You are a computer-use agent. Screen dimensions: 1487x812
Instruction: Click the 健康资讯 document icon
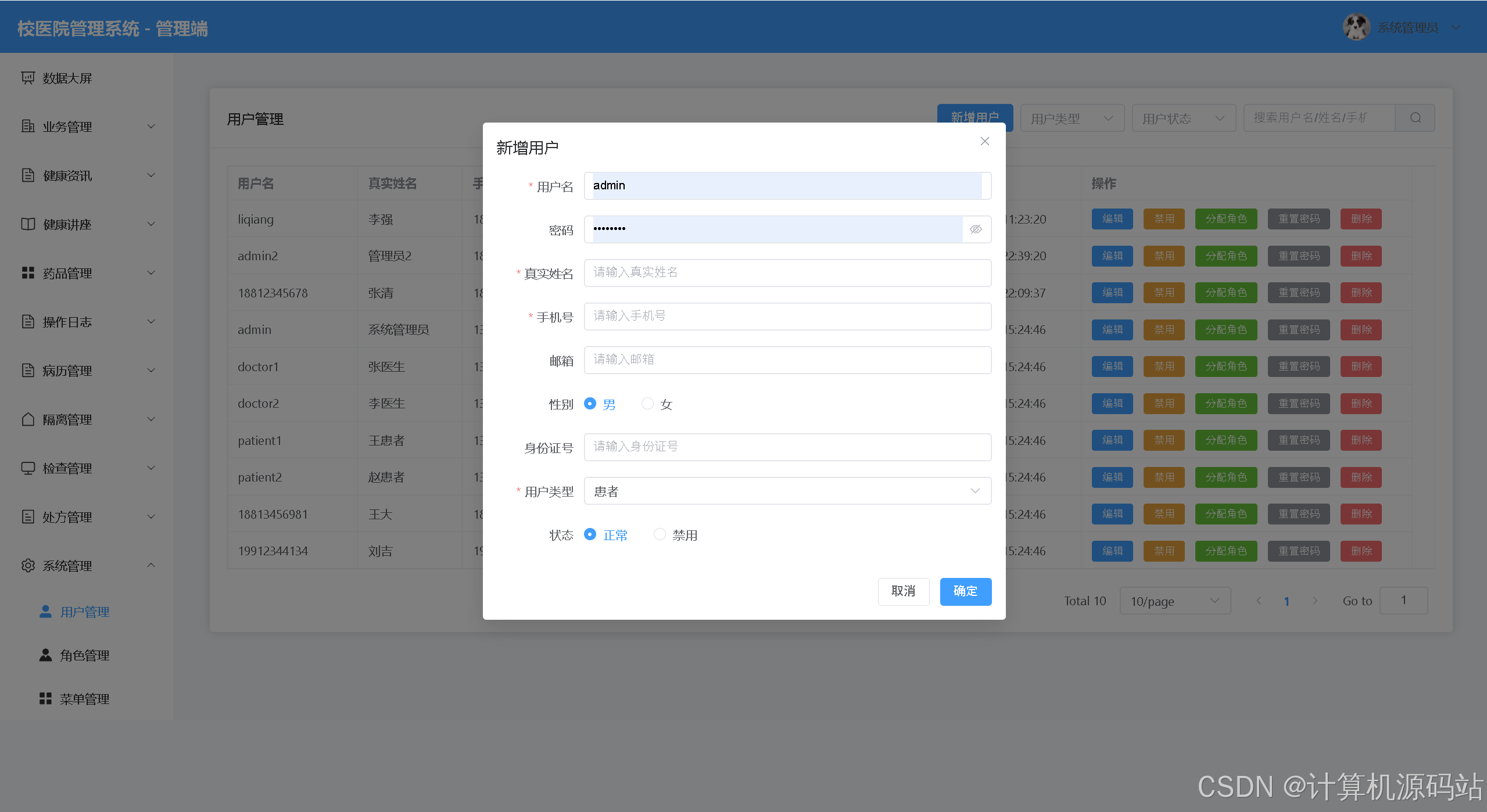[28, 175]
